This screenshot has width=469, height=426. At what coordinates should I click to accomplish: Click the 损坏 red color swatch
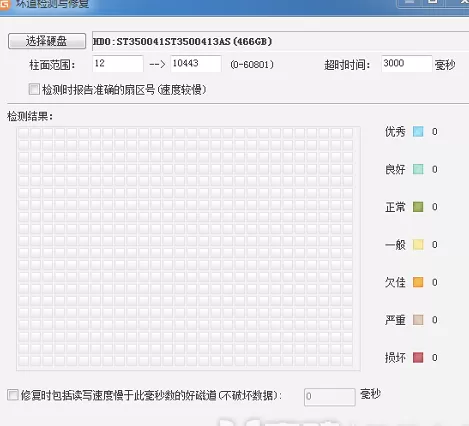click(418, 358)
